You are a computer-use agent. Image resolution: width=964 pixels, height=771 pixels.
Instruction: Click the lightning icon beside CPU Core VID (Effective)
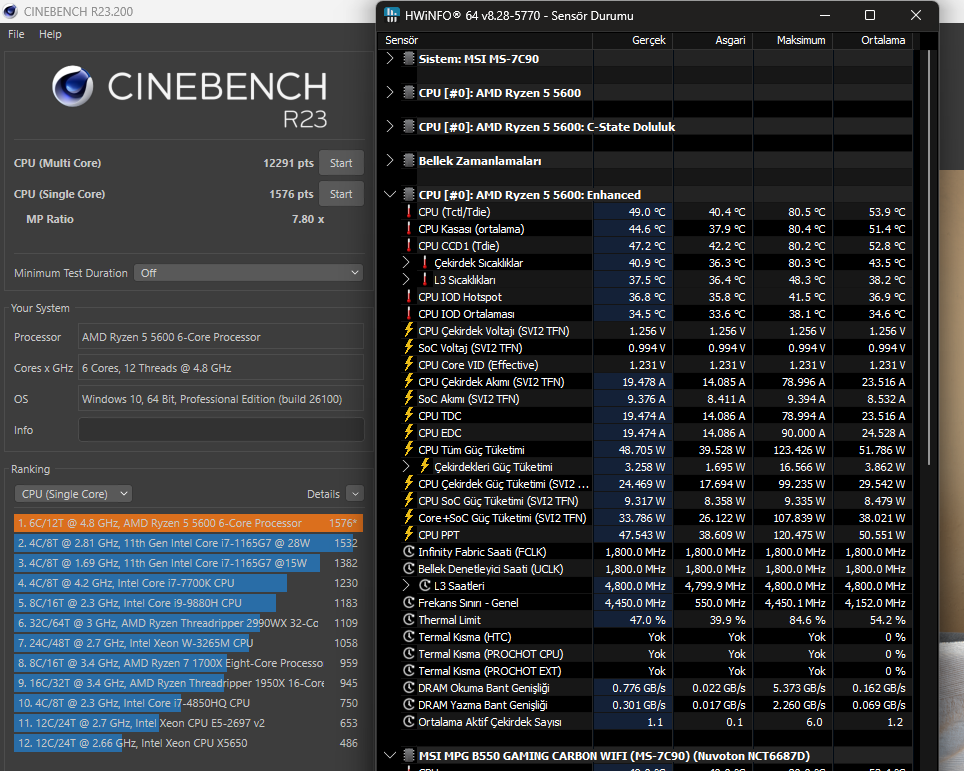[409, 364]
